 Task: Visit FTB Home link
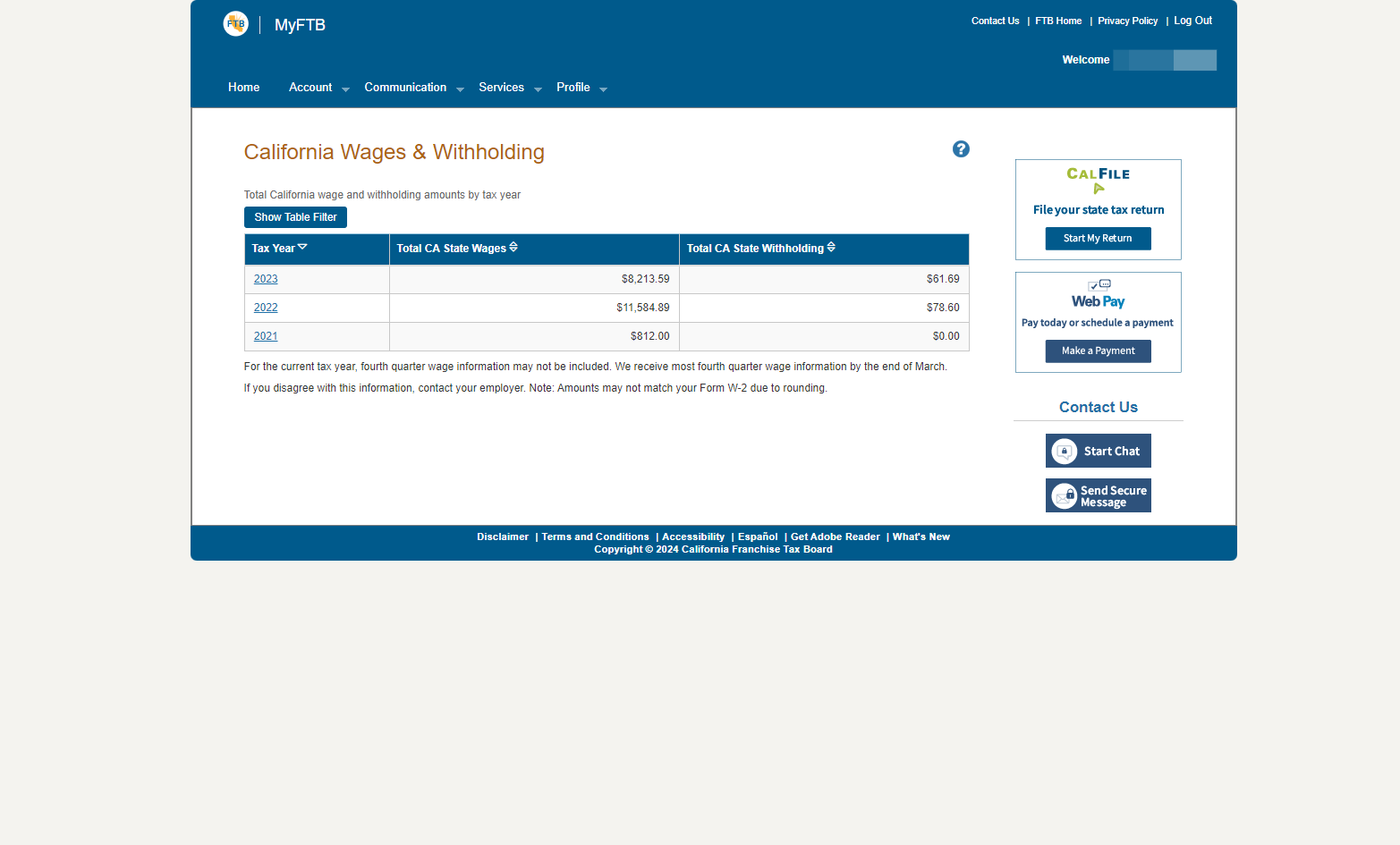[x=1058, y=21]
